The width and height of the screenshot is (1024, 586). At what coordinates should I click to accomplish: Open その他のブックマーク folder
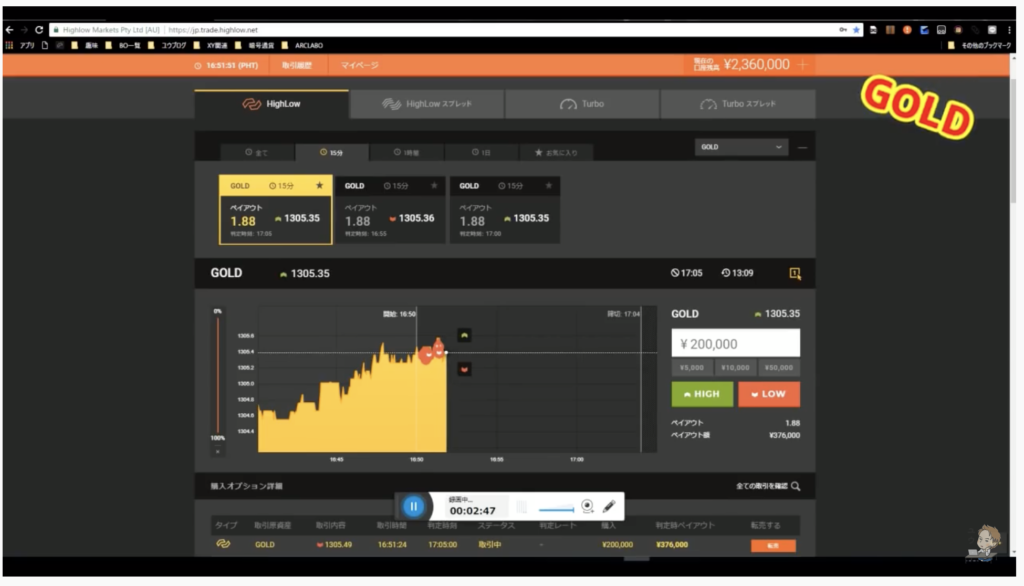(980, 46)
